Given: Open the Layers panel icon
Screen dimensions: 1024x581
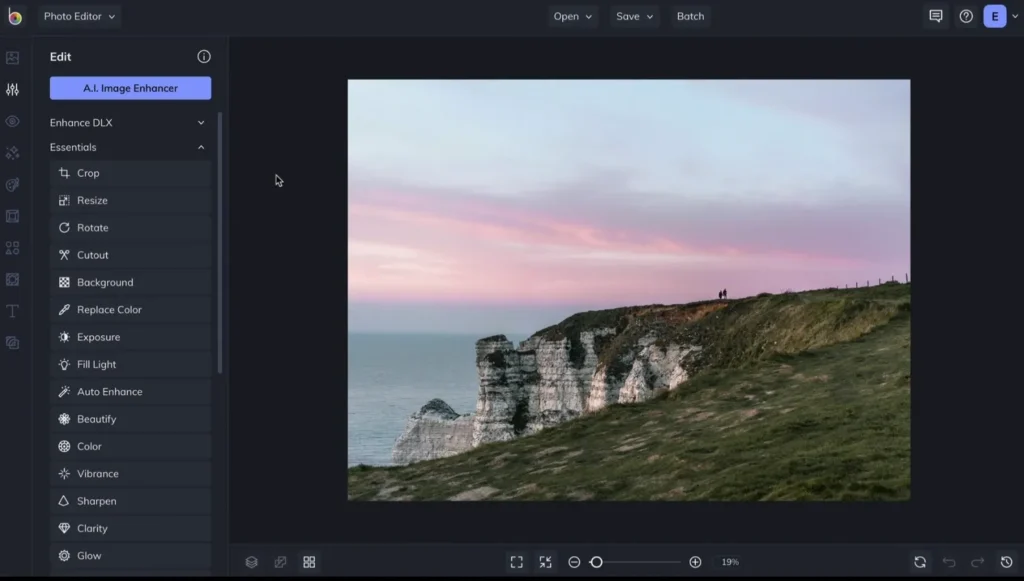Looking at the screenshot, I should [252, 562].
